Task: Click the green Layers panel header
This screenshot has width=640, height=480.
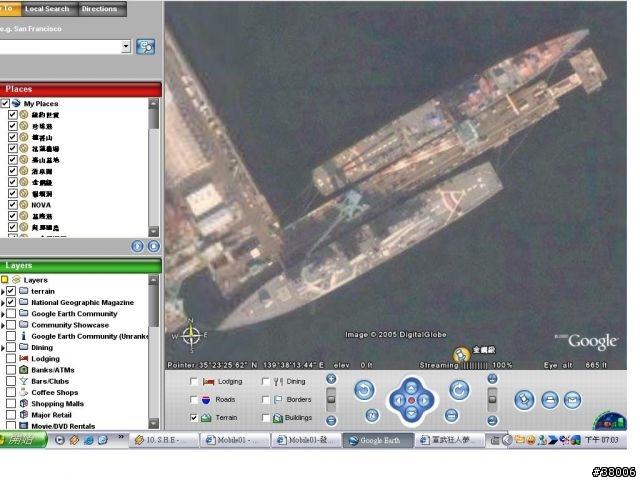Action: point(80,265)
